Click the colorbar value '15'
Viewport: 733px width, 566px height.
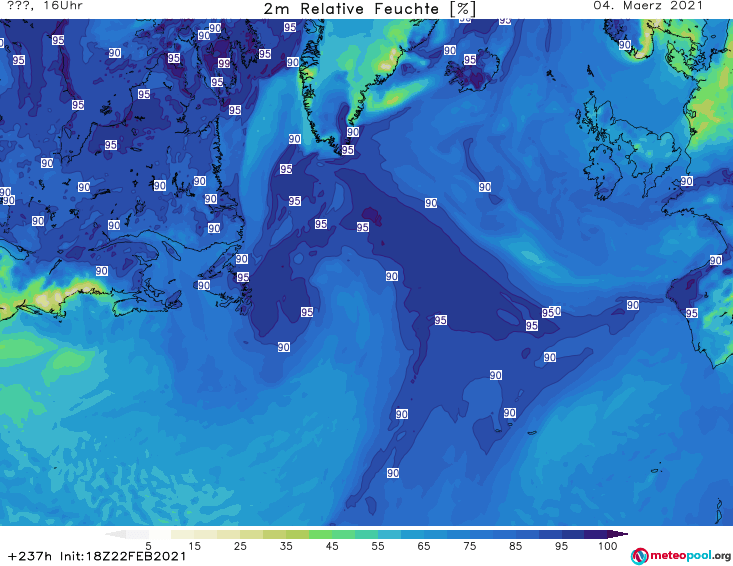(194, 546)
